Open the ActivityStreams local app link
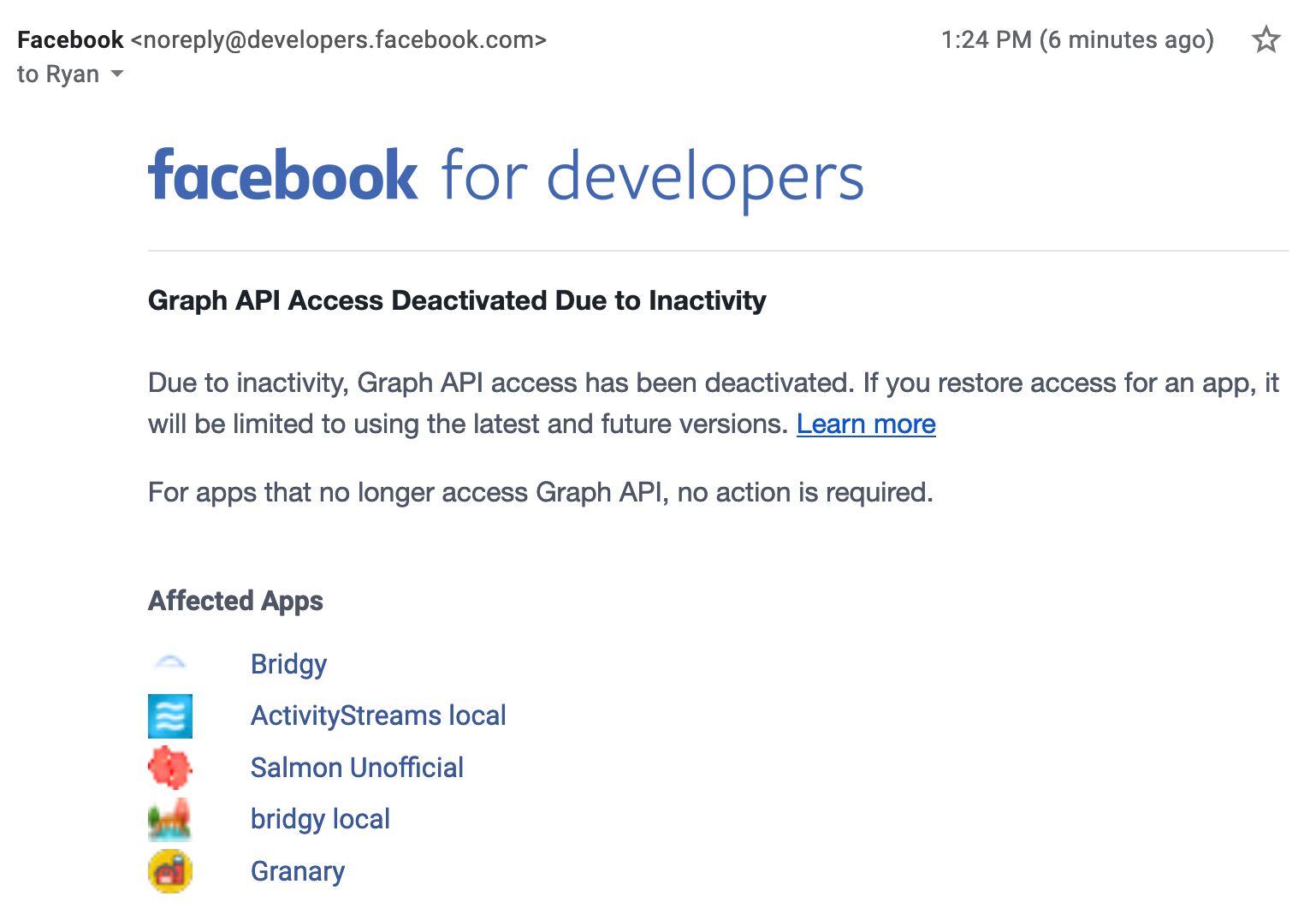Screen dimensions: 1316x914 (x=378, y=715)
